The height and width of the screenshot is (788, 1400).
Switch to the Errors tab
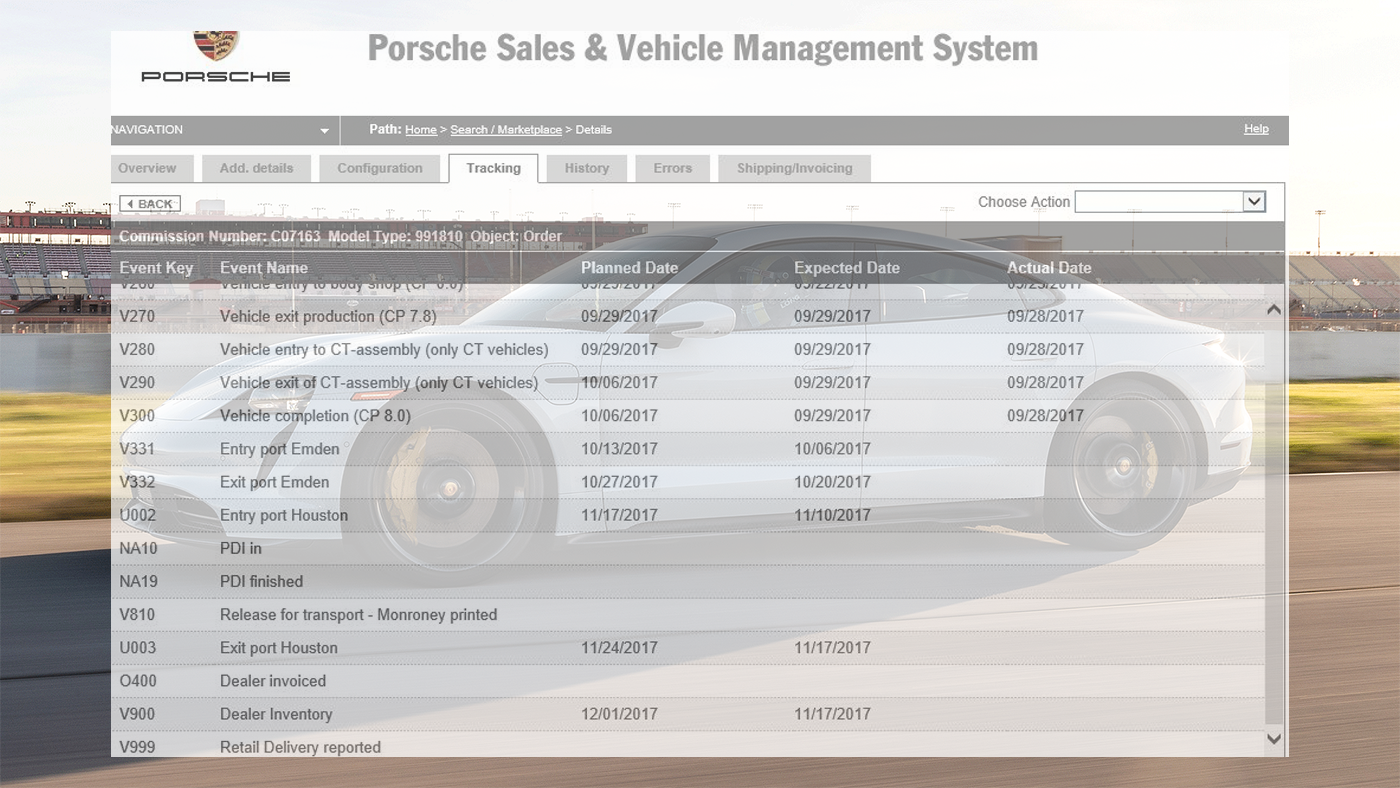pos(673,168)
